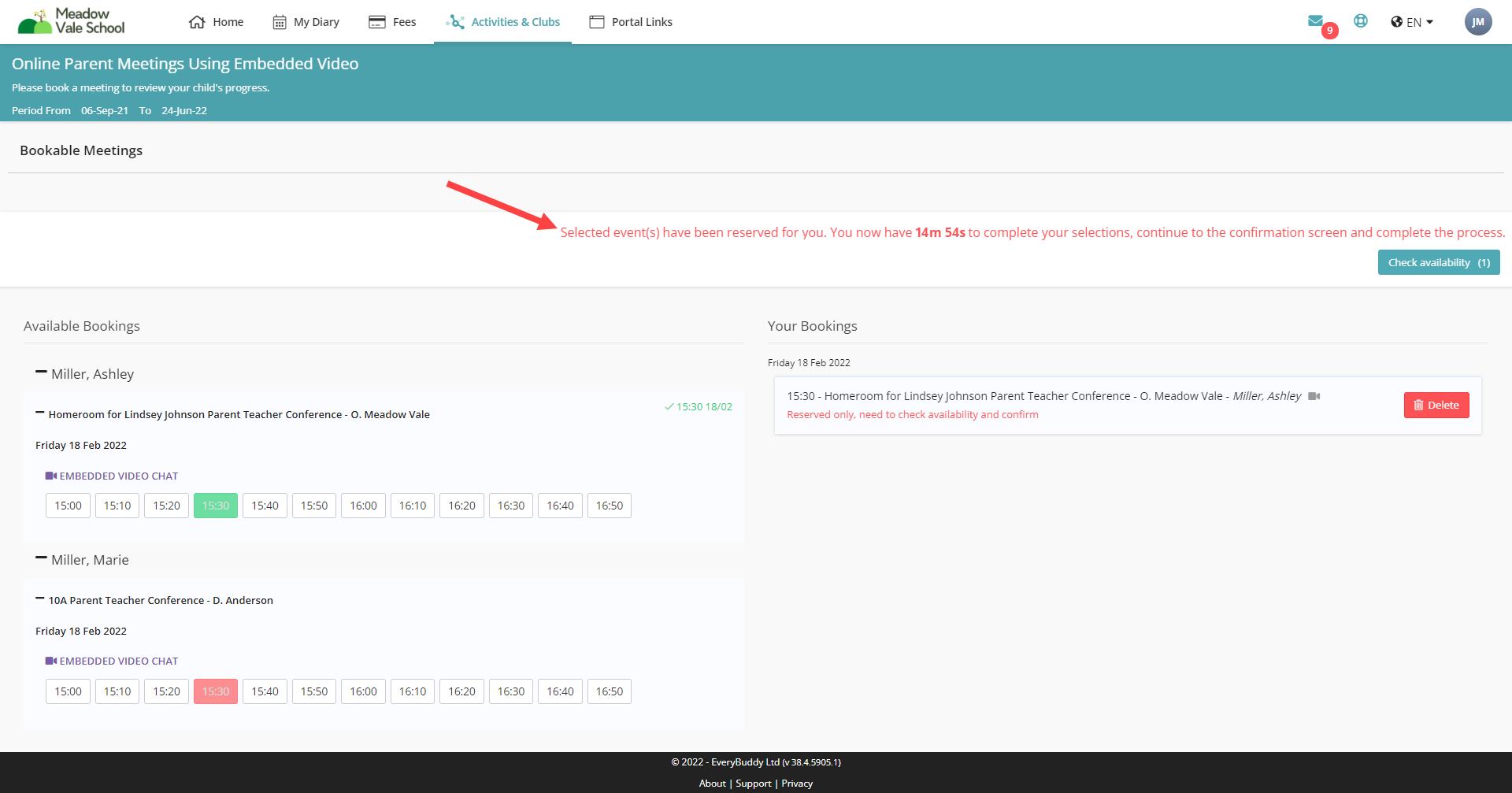Open the Activities & Clubs tab

point(503,22)
